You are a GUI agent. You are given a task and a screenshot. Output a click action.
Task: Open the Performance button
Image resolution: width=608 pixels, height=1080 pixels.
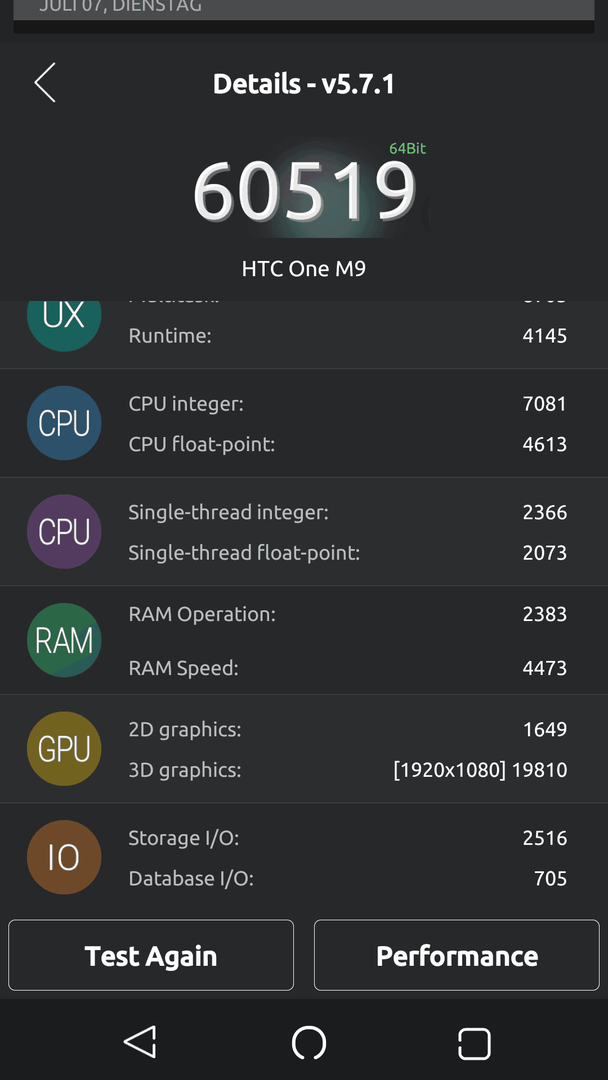tap(457, 955)
